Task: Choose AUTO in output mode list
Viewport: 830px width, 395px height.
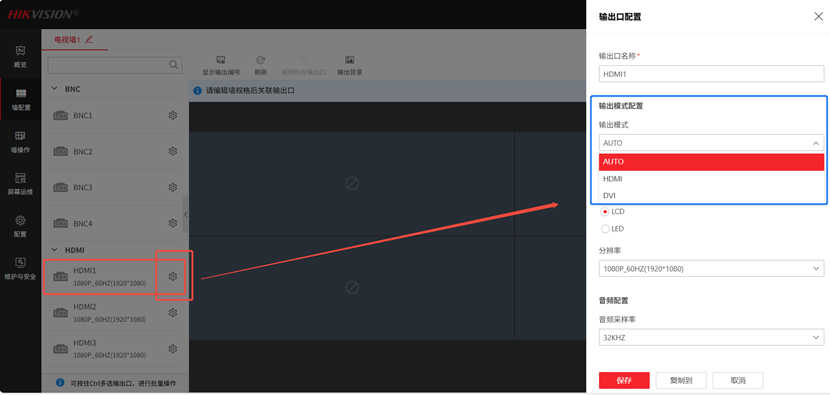Action: tap(711, 162)
